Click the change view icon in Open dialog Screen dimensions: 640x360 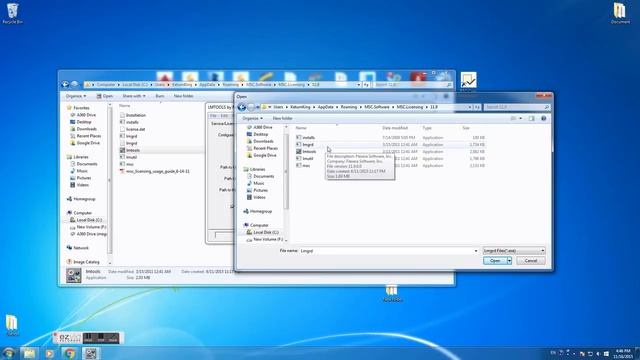513,118
